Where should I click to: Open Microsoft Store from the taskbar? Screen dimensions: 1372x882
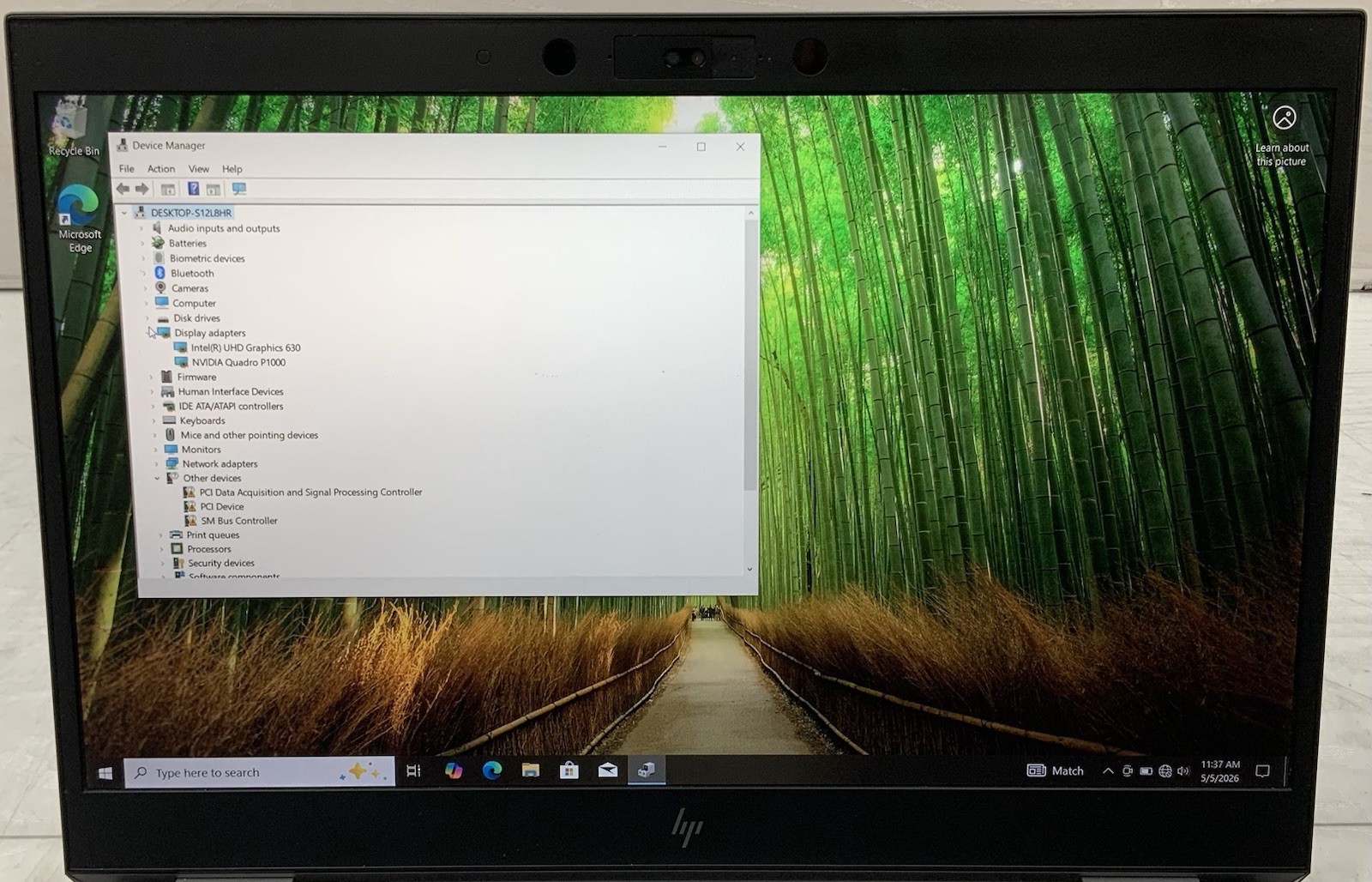[569, 770]
